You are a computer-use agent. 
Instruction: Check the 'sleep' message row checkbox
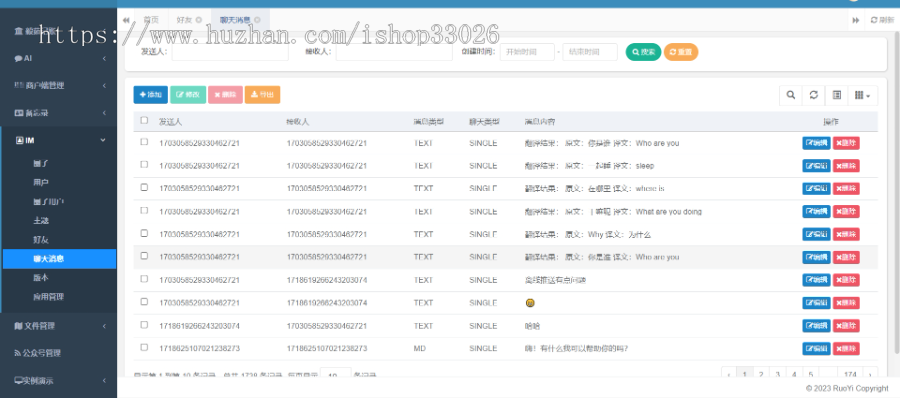[x=144, y=164]
